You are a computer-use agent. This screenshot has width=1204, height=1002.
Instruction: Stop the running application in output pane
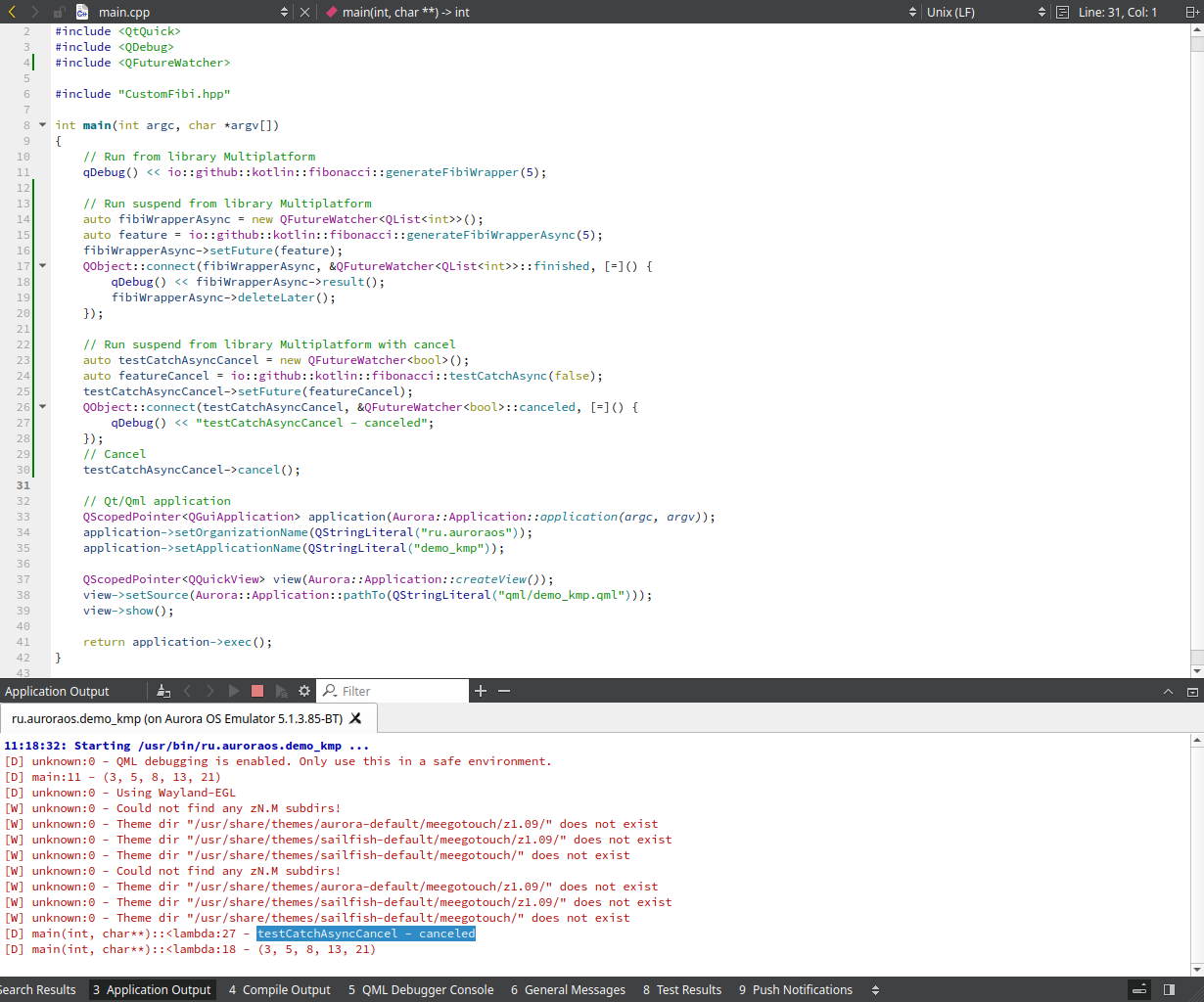[x=257, y=691]
